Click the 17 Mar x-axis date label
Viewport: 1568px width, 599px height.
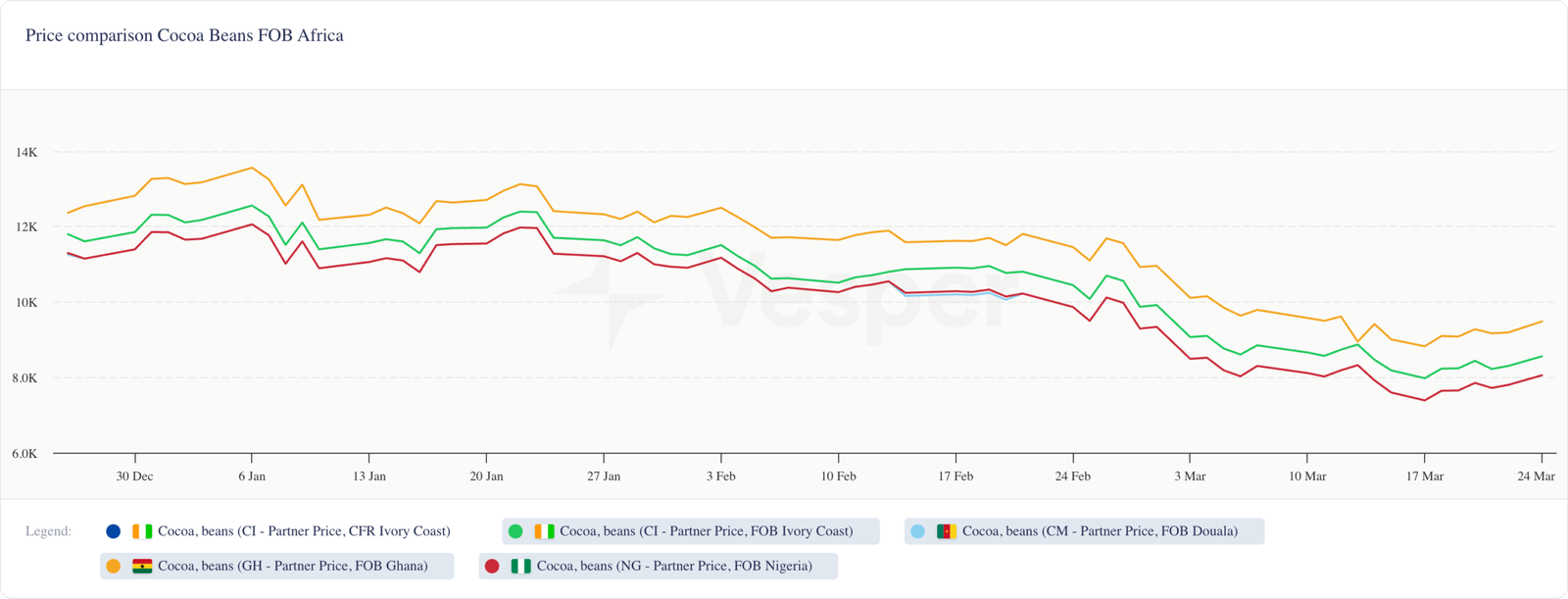tap(1425, 476)
